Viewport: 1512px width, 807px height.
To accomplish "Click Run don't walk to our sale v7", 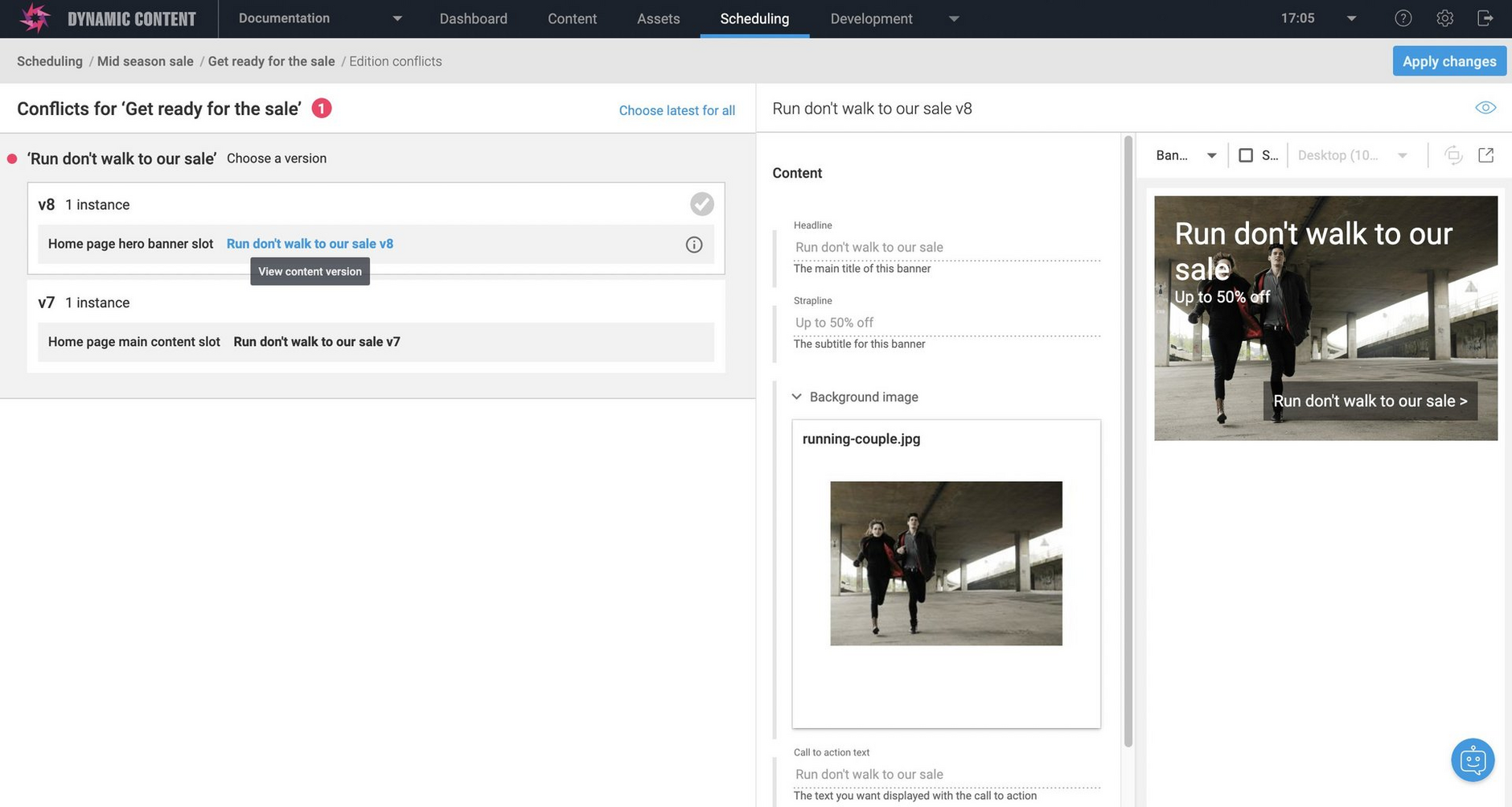I will coord(317,342).
